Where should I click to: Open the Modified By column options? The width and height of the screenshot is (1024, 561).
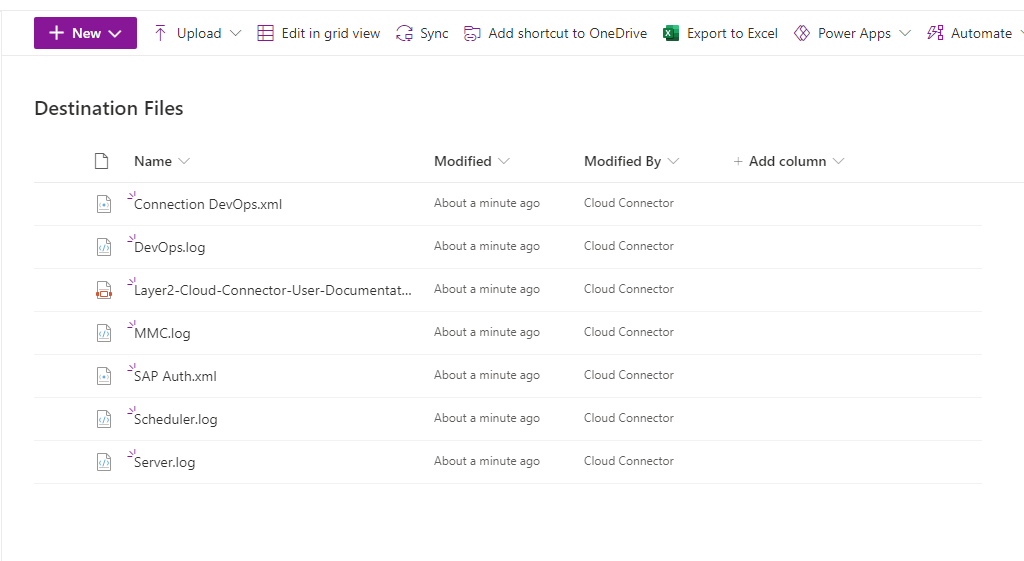click(631, 161)
